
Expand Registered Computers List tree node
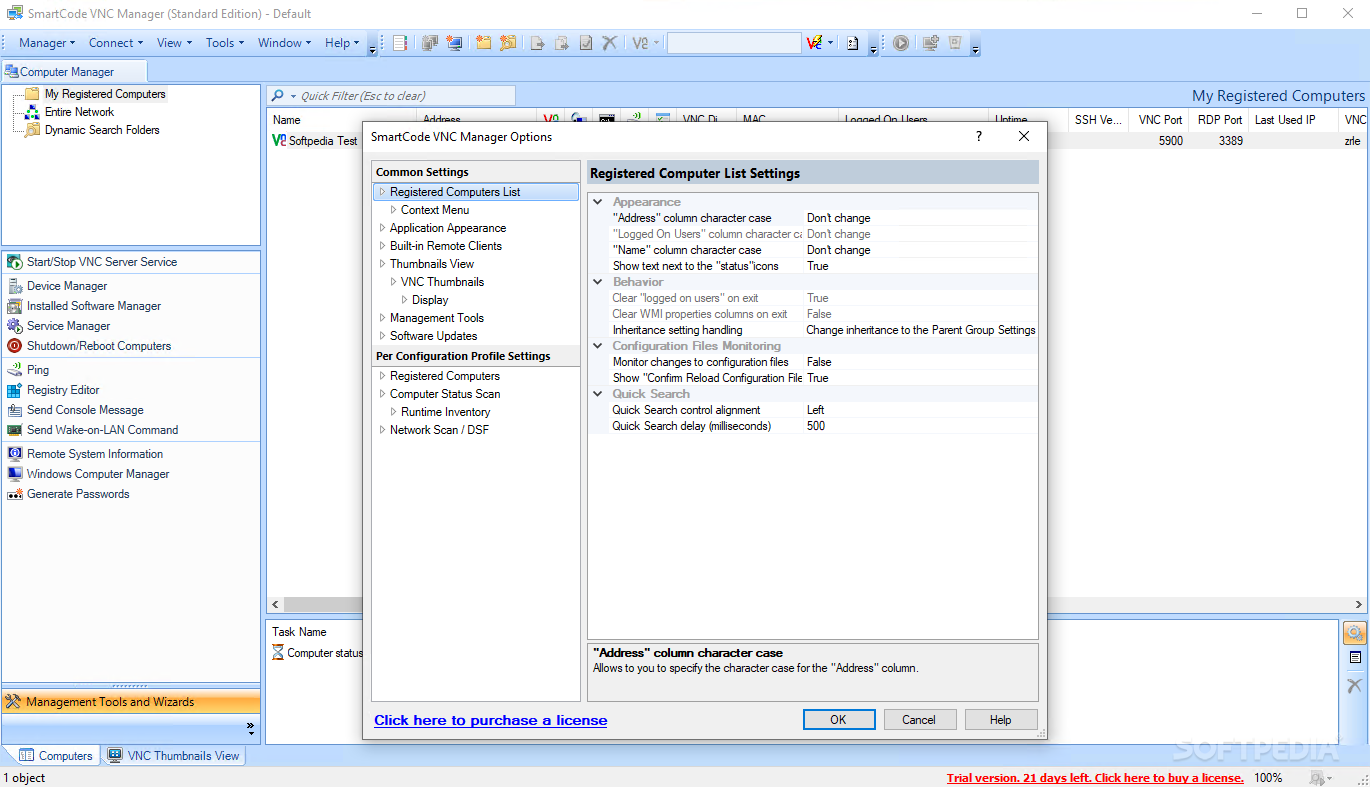point(381,192)
